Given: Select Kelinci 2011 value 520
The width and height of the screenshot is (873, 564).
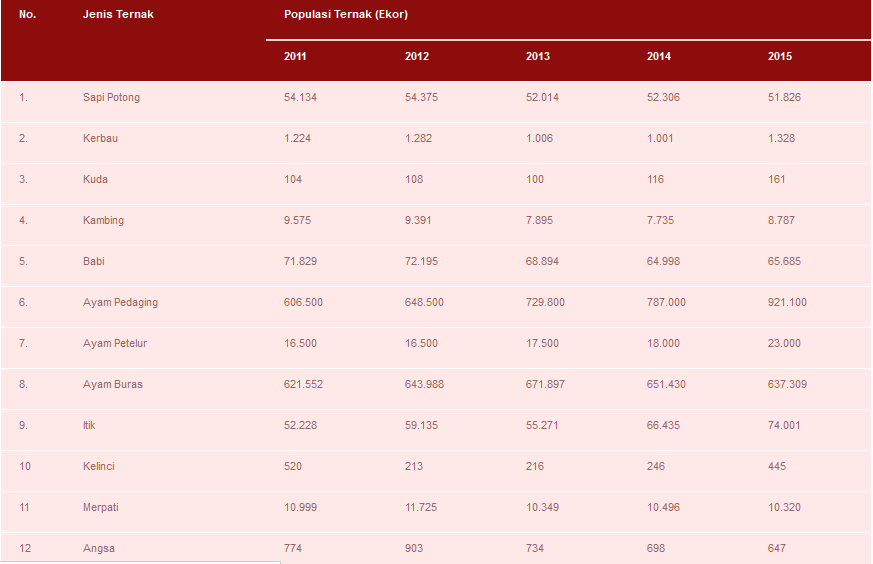Looking at the screenshot, I should pos(293,467).
